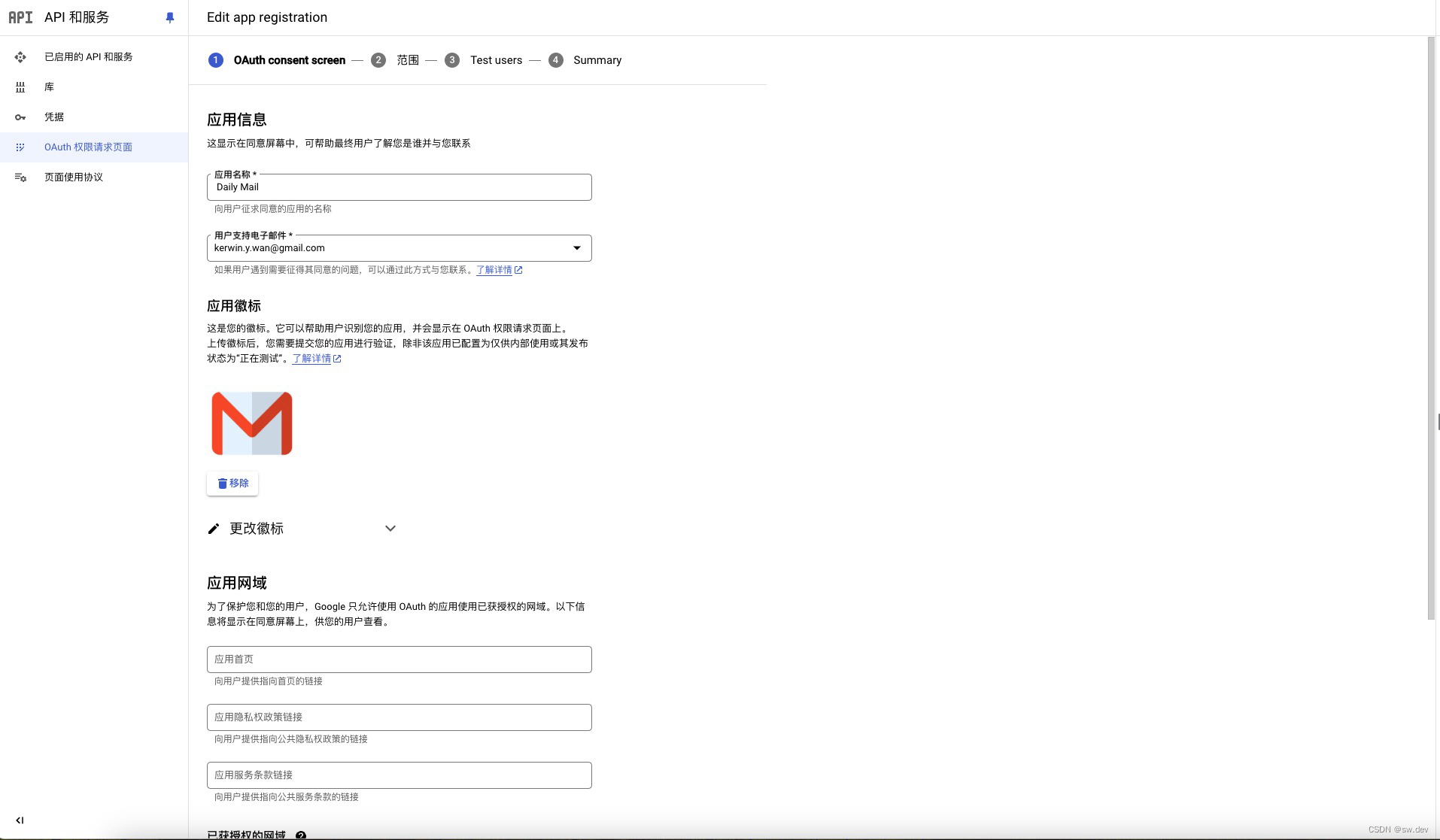Click the step 4 circle next to Summary

556,60
